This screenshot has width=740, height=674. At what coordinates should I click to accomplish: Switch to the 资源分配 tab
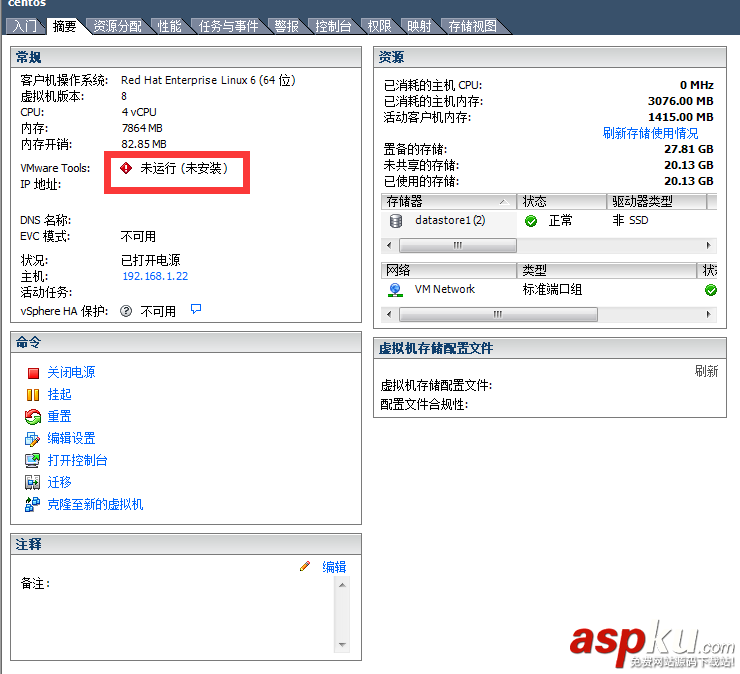pos(118,26)
